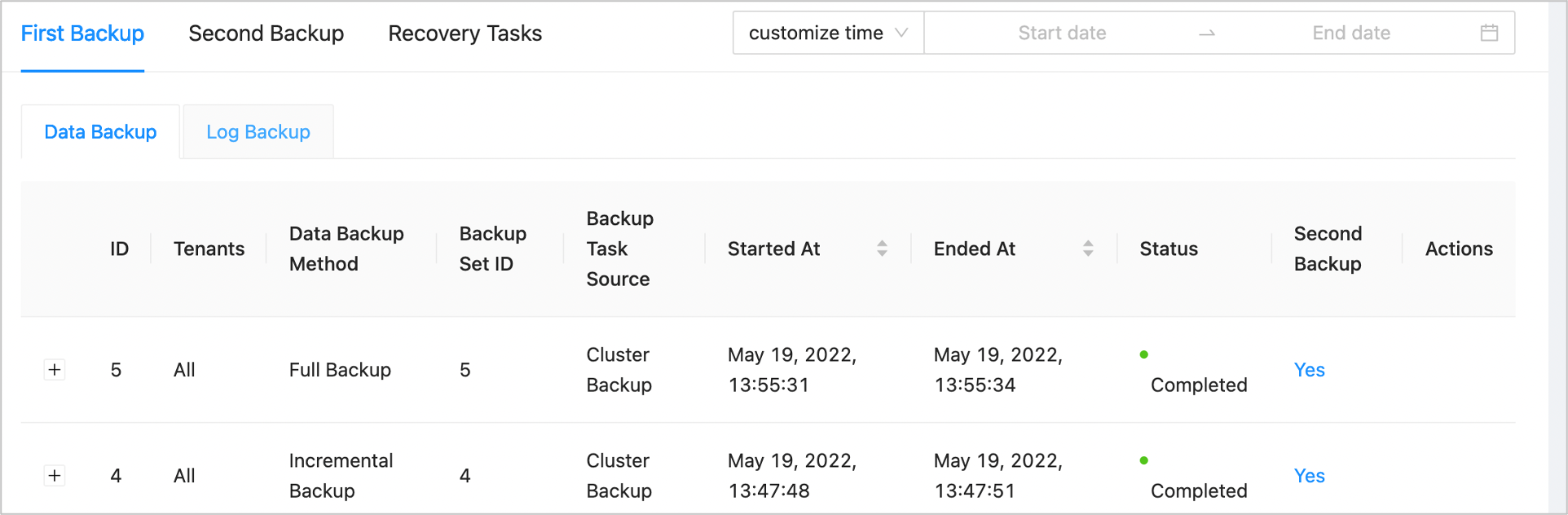Switch to the Log Backup tab
Image resolution: width=1568 pixels, height=515 pixels.
click(258, 132)
